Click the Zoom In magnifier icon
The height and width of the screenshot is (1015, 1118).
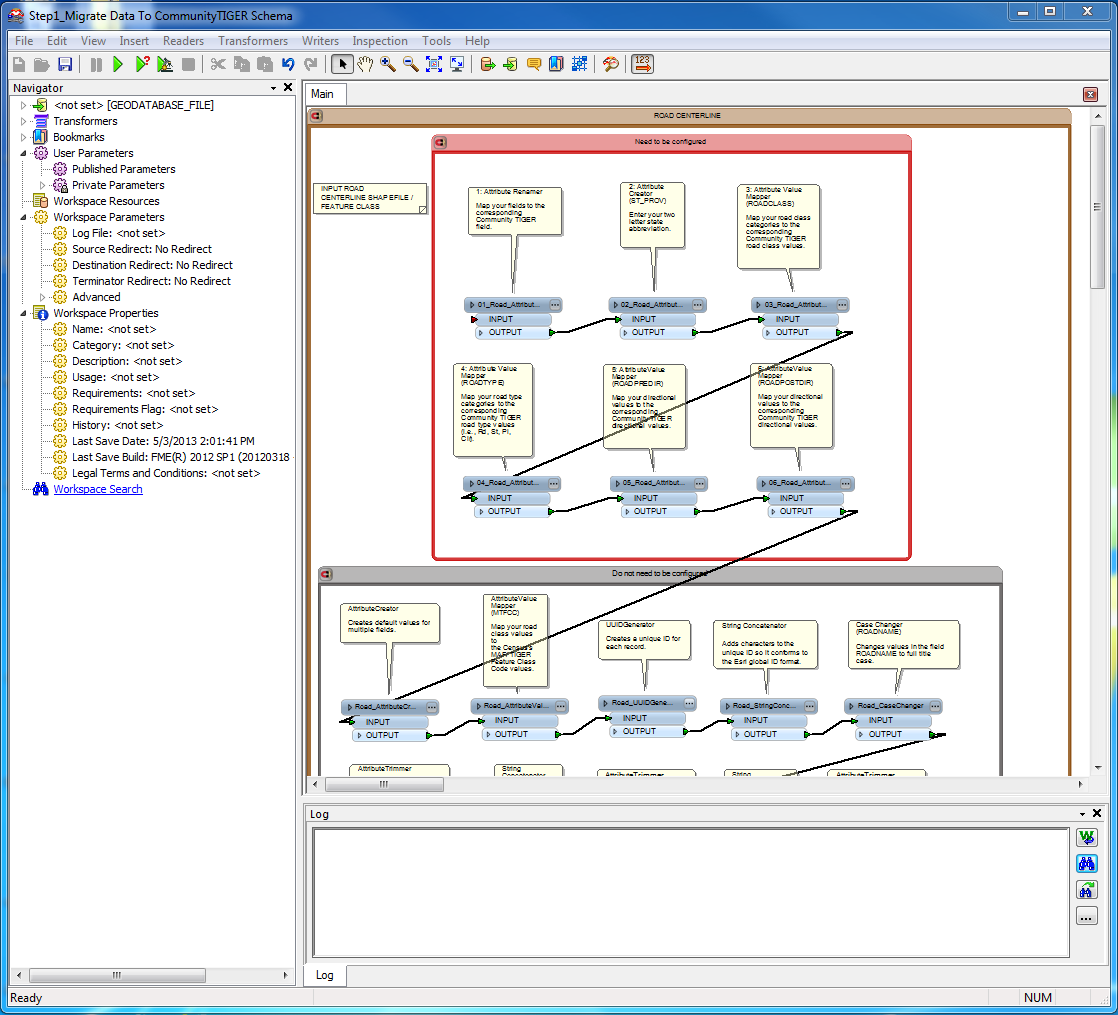388,65
